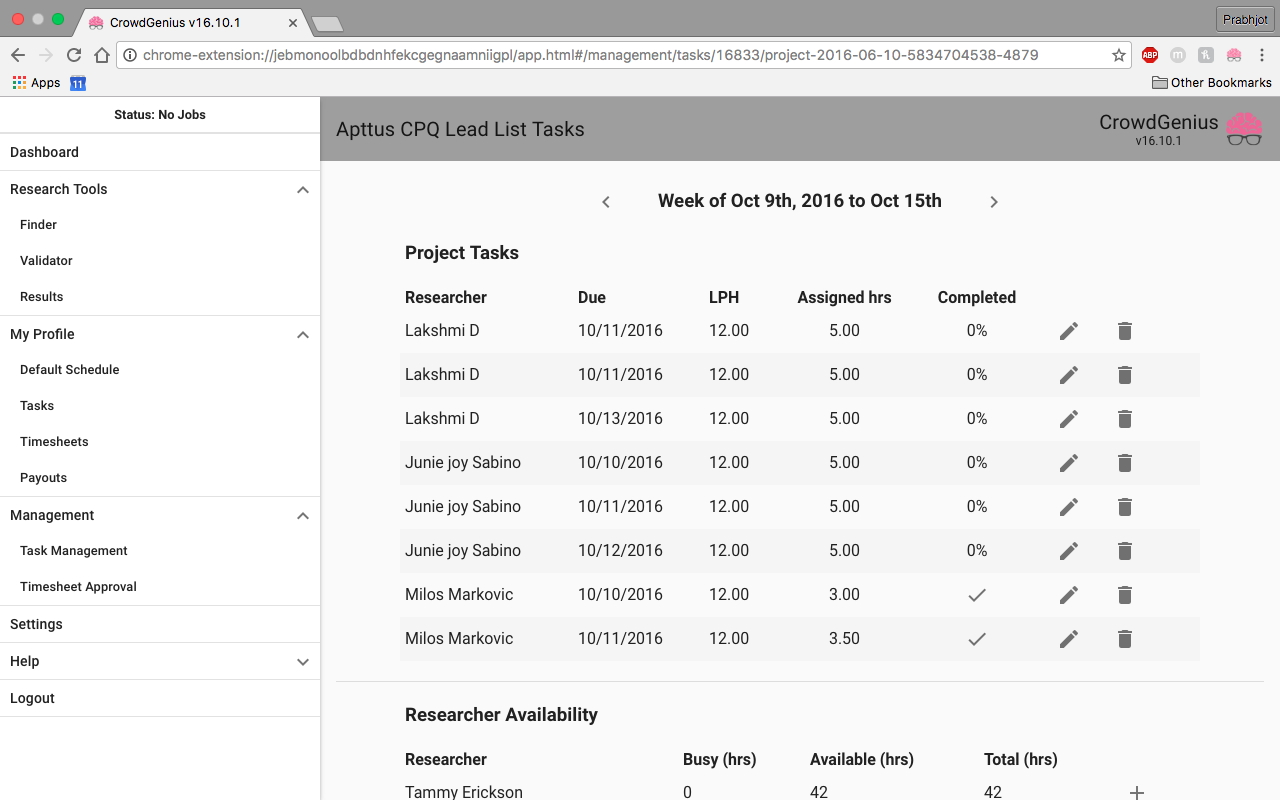Click Completed checkmark for Milos Markovic 10/10/2016
Screen dimensions: 1280x800
tap(977, 595)
